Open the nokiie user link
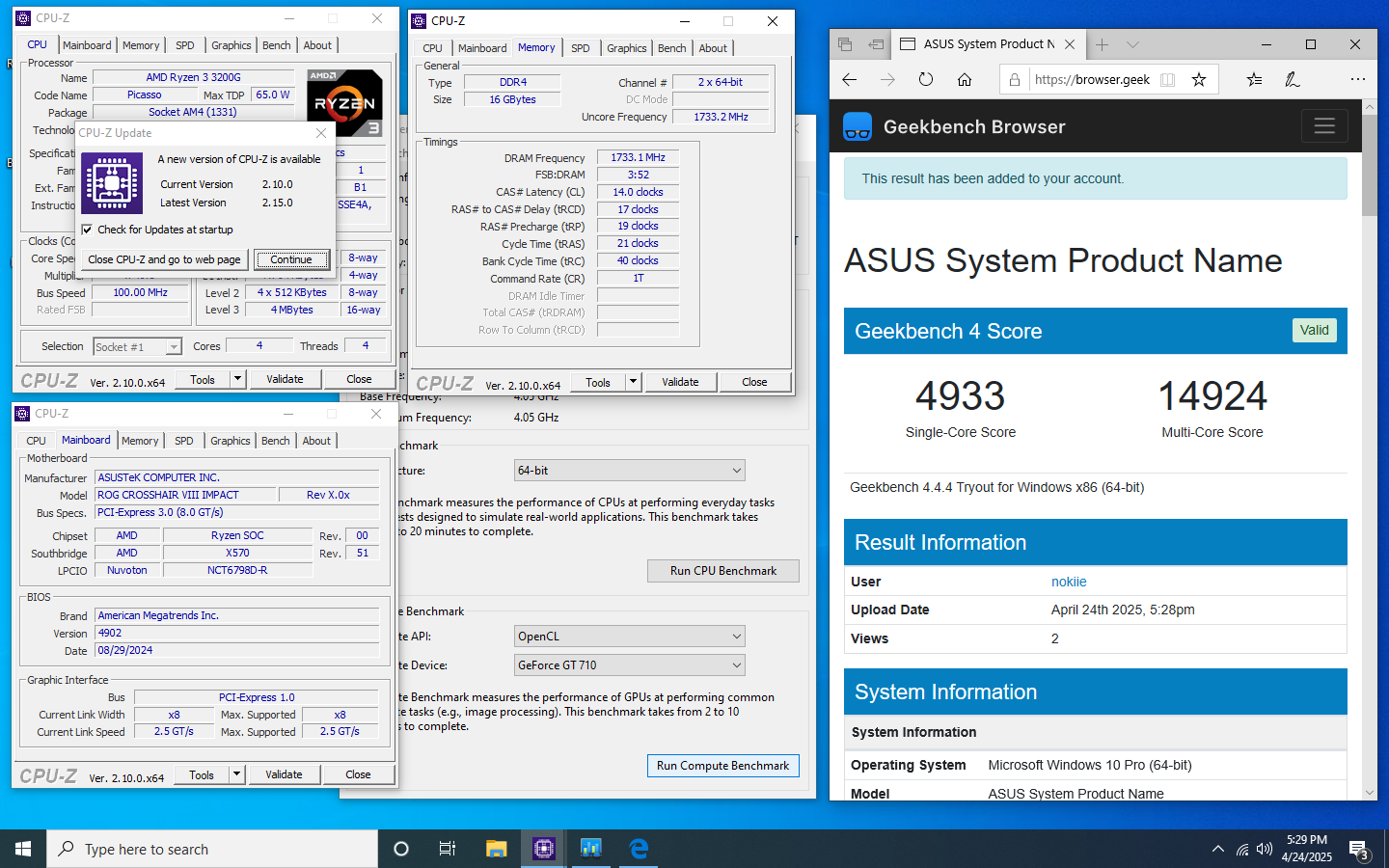This screenshot has height=868, width=1389. (1069, 582)
